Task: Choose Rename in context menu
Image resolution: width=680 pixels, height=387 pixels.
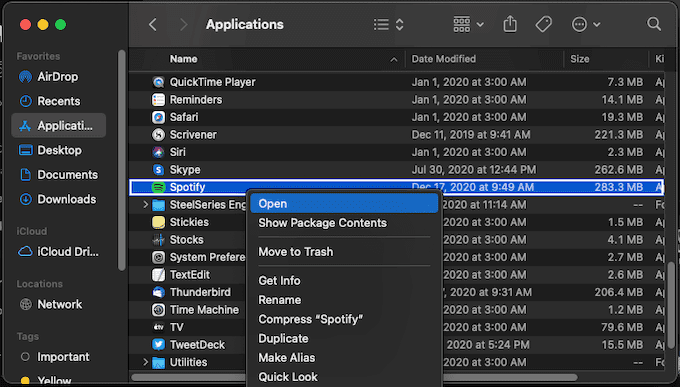Action: click(344, 300)
